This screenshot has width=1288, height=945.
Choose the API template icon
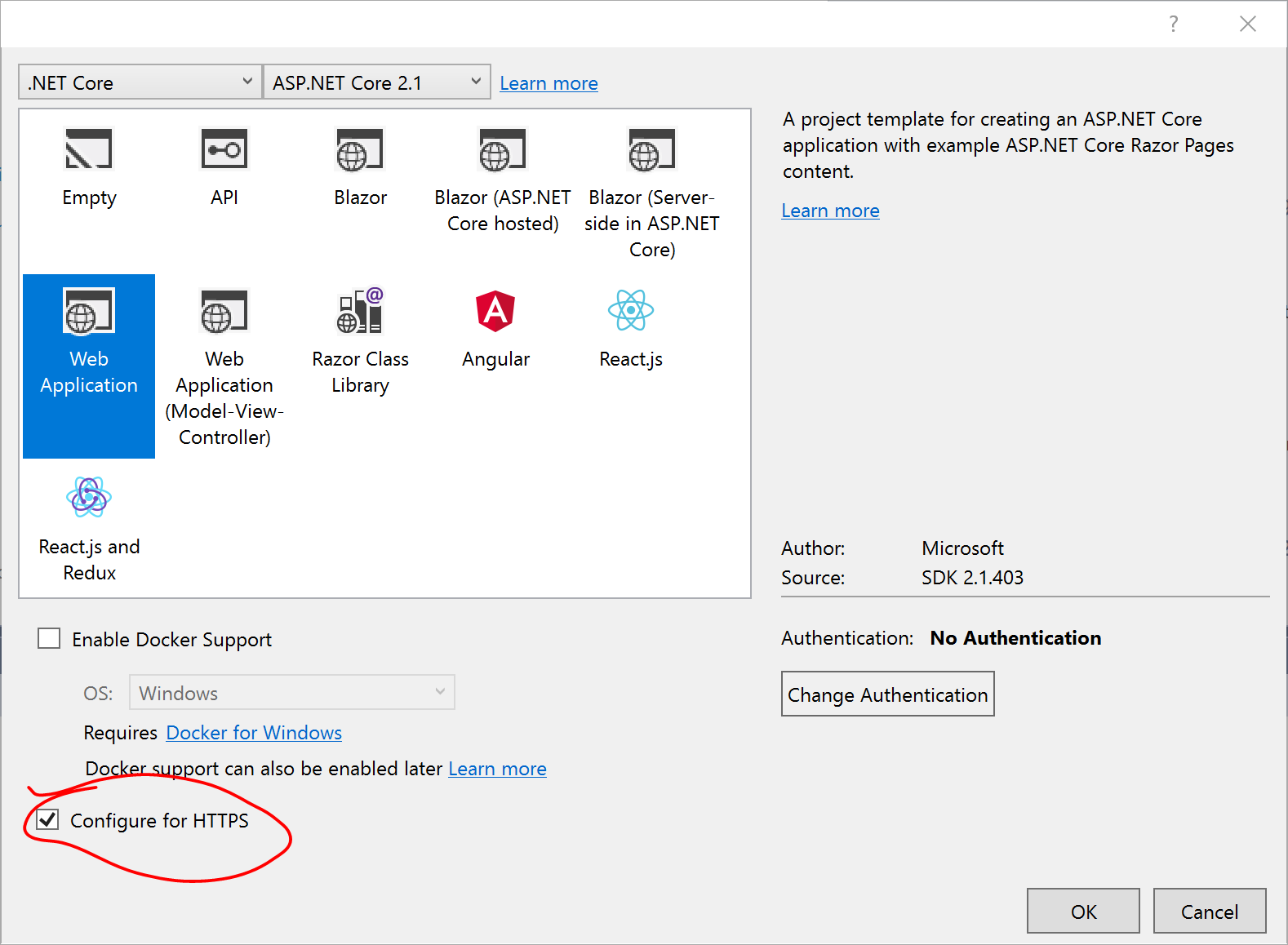pos(224,150)
